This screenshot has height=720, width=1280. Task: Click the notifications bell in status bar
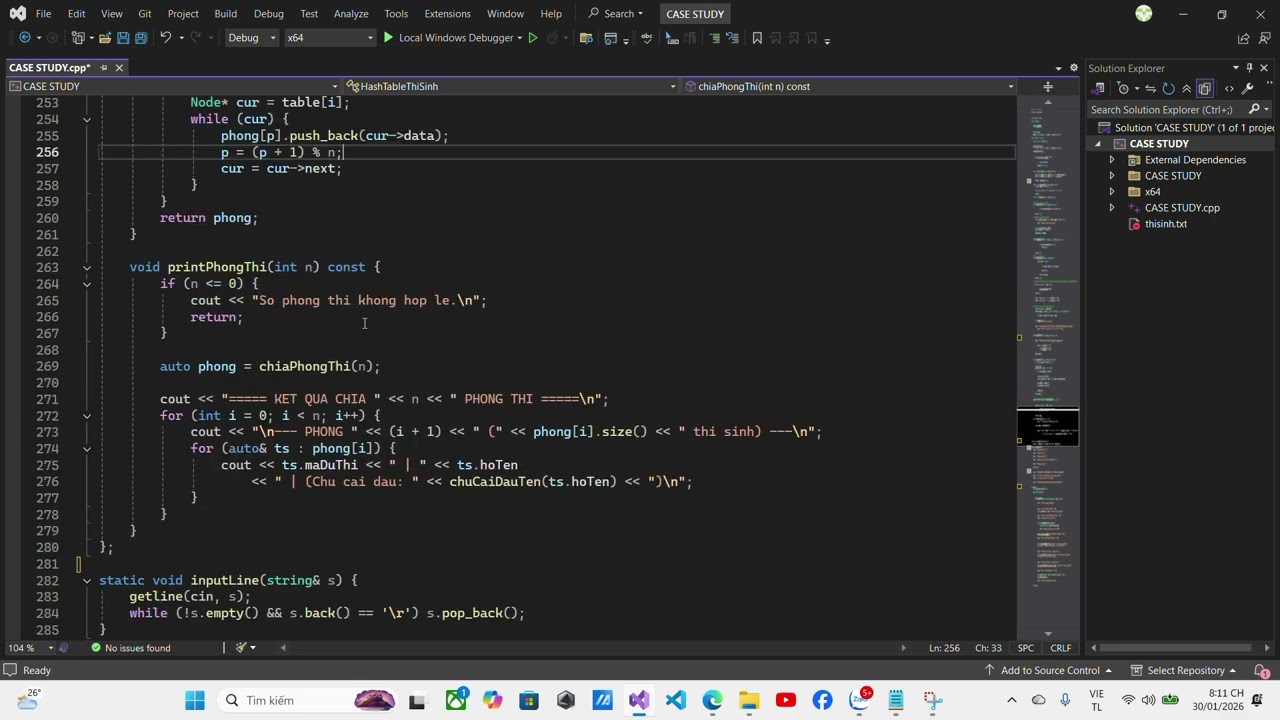click(x=1263, y=670)
